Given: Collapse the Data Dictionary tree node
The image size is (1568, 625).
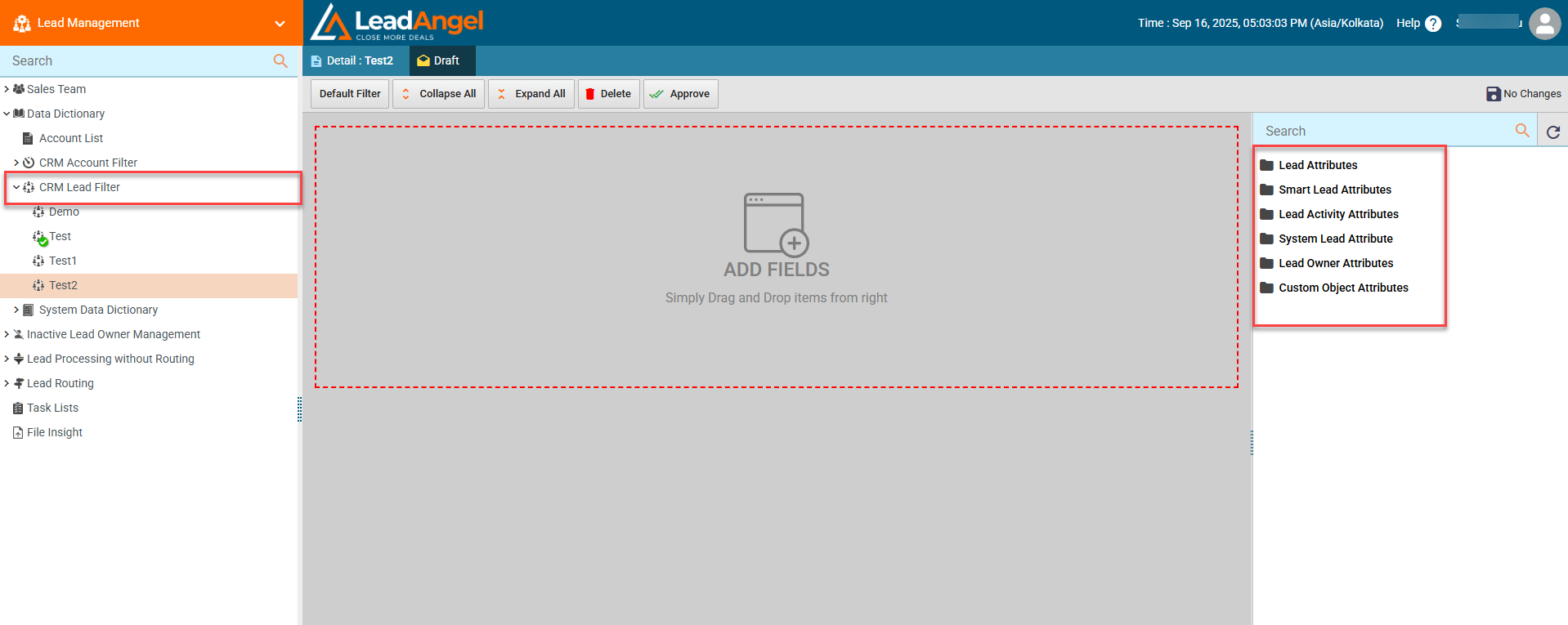Looking at the screenshot, I should tap(7, 114).
